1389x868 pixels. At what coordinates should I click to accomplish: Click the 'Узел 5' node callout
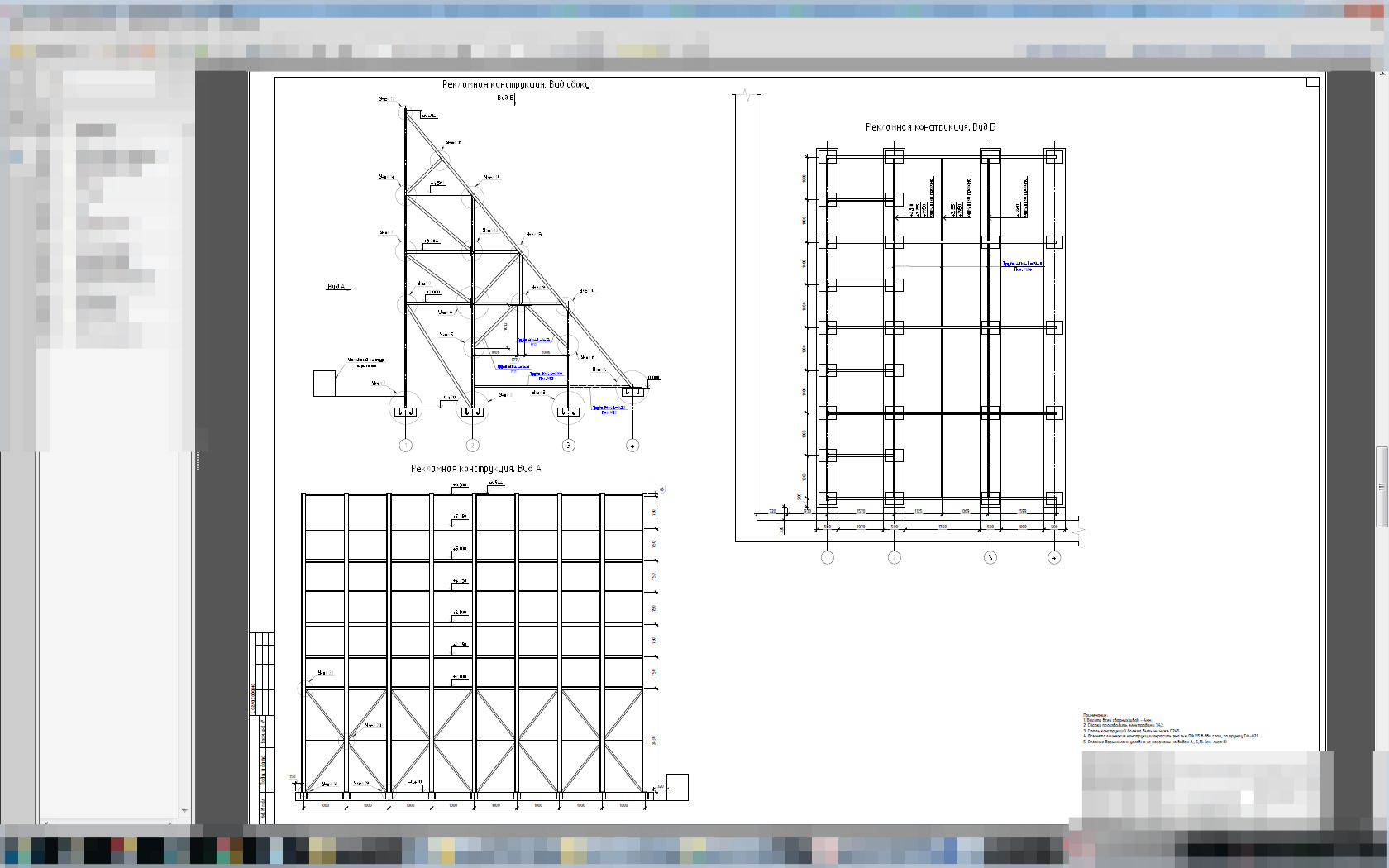tap(446, 335)
